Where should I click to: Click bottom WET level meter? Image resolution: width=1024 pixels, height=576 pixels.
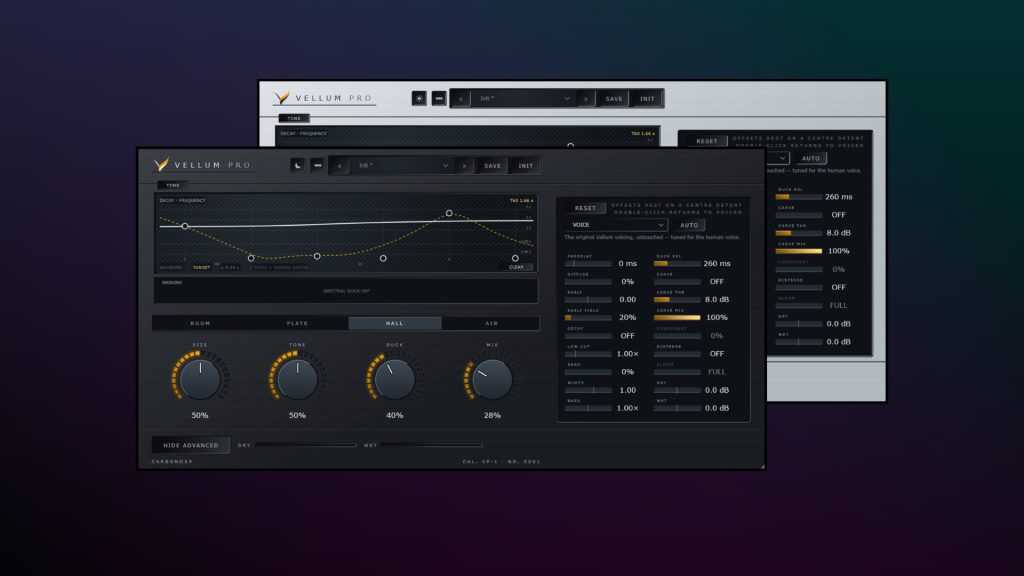click(432, 445)
